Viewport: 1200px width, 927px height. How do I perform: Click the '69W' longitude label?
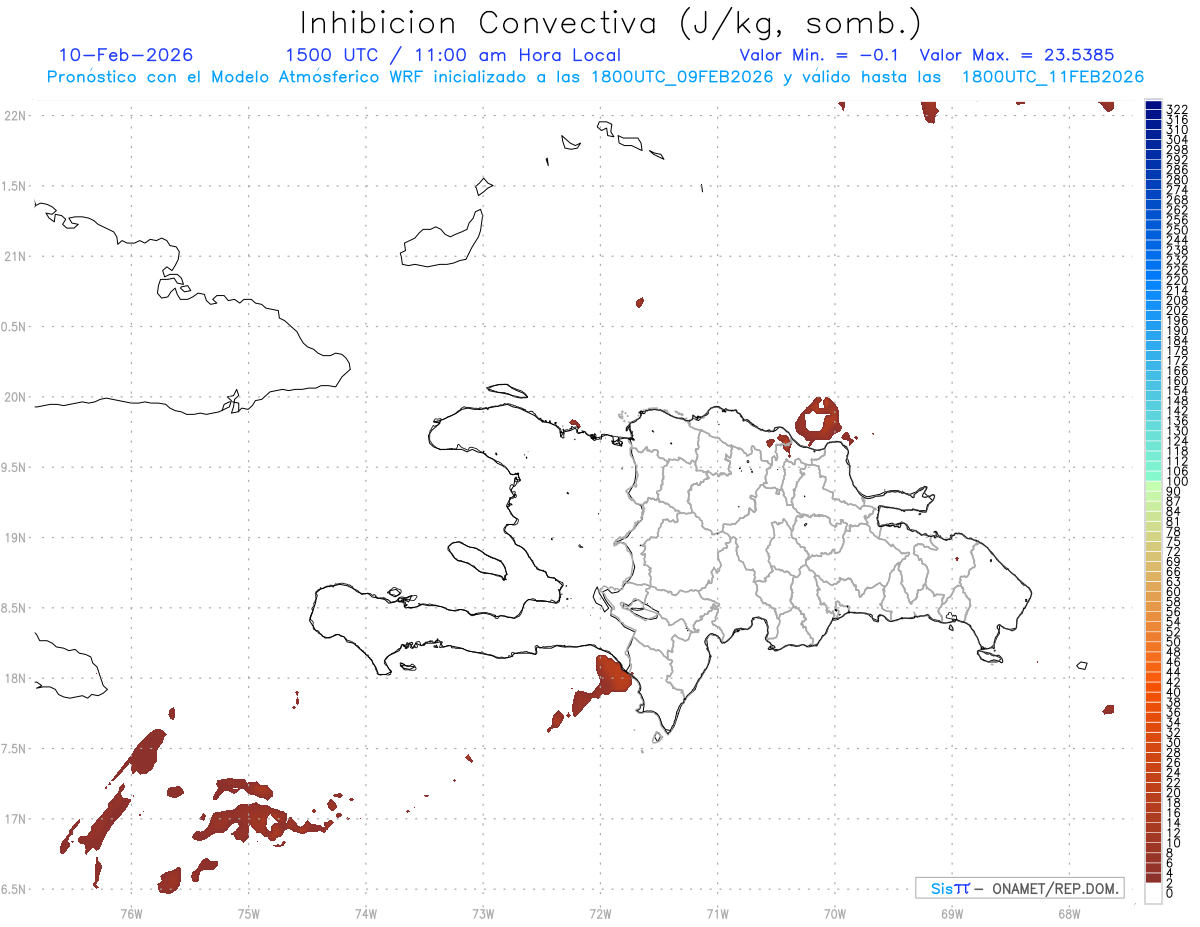952,912
